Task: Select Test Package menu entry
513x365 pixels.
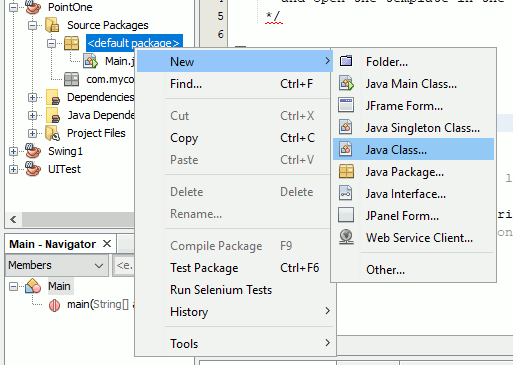Action: (235, 268)
